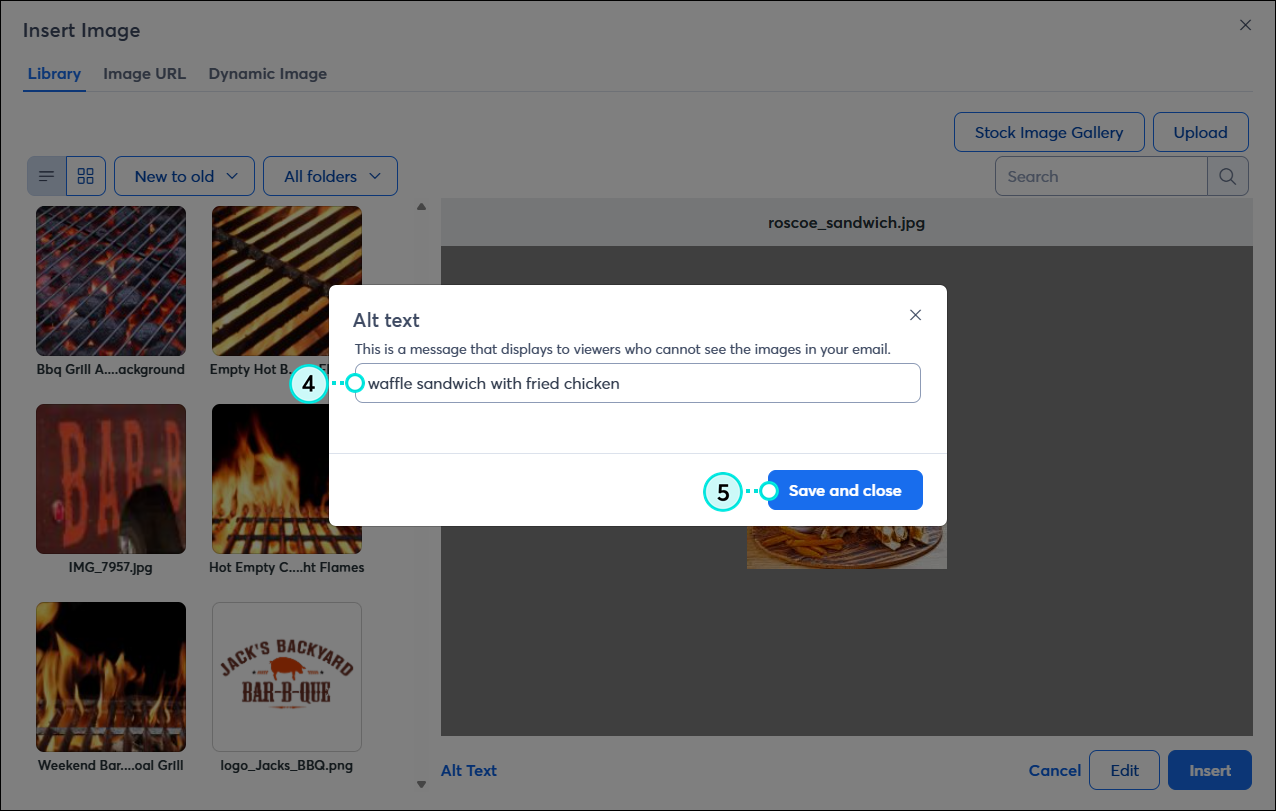This screenshot has width=1276, height=811.
Task: Open the Stock Image Gallery
Action: click(1048, 132)
